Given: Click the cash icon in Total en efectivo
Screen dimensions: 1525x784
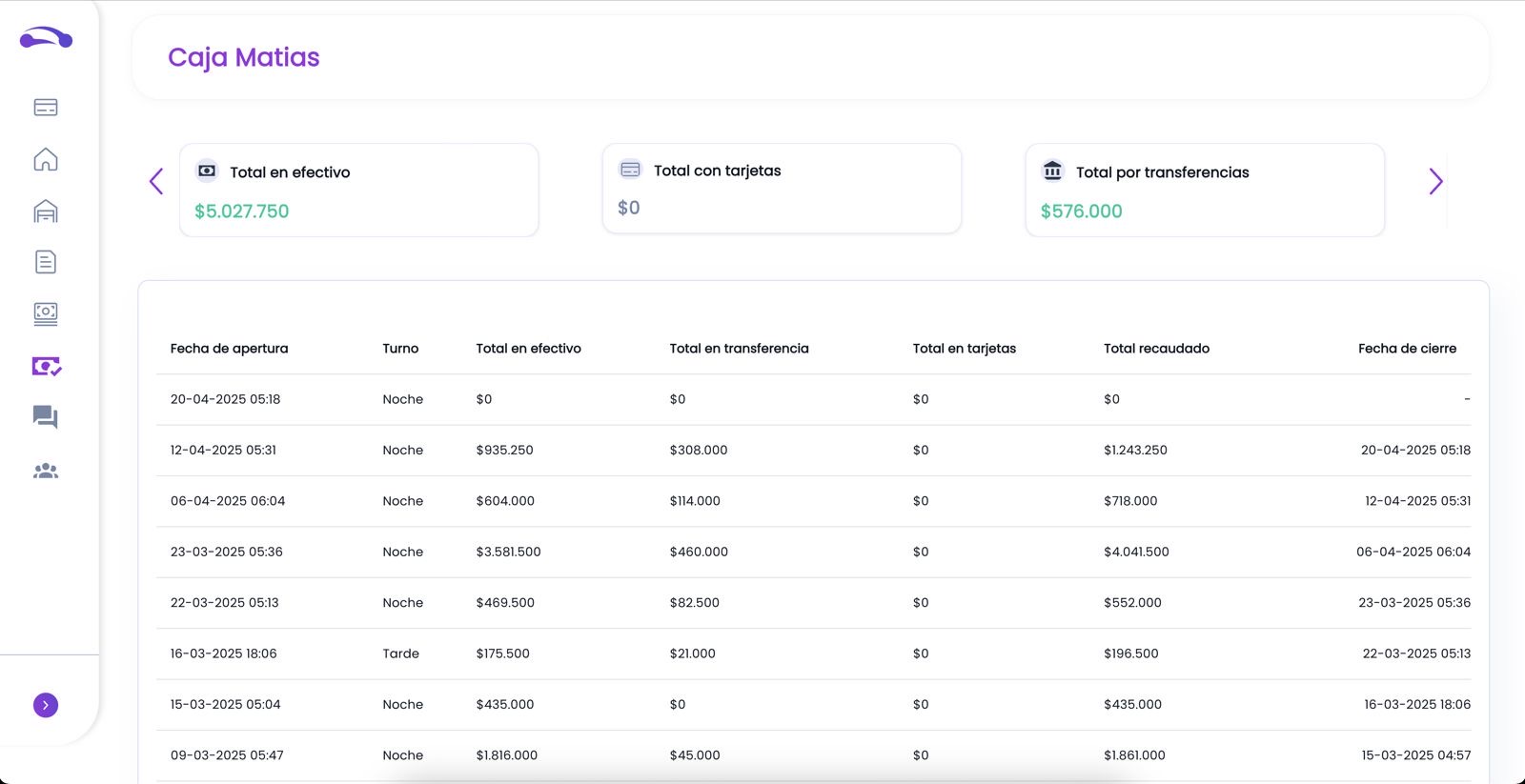Looking at the screenshot, I should point(207,171).
